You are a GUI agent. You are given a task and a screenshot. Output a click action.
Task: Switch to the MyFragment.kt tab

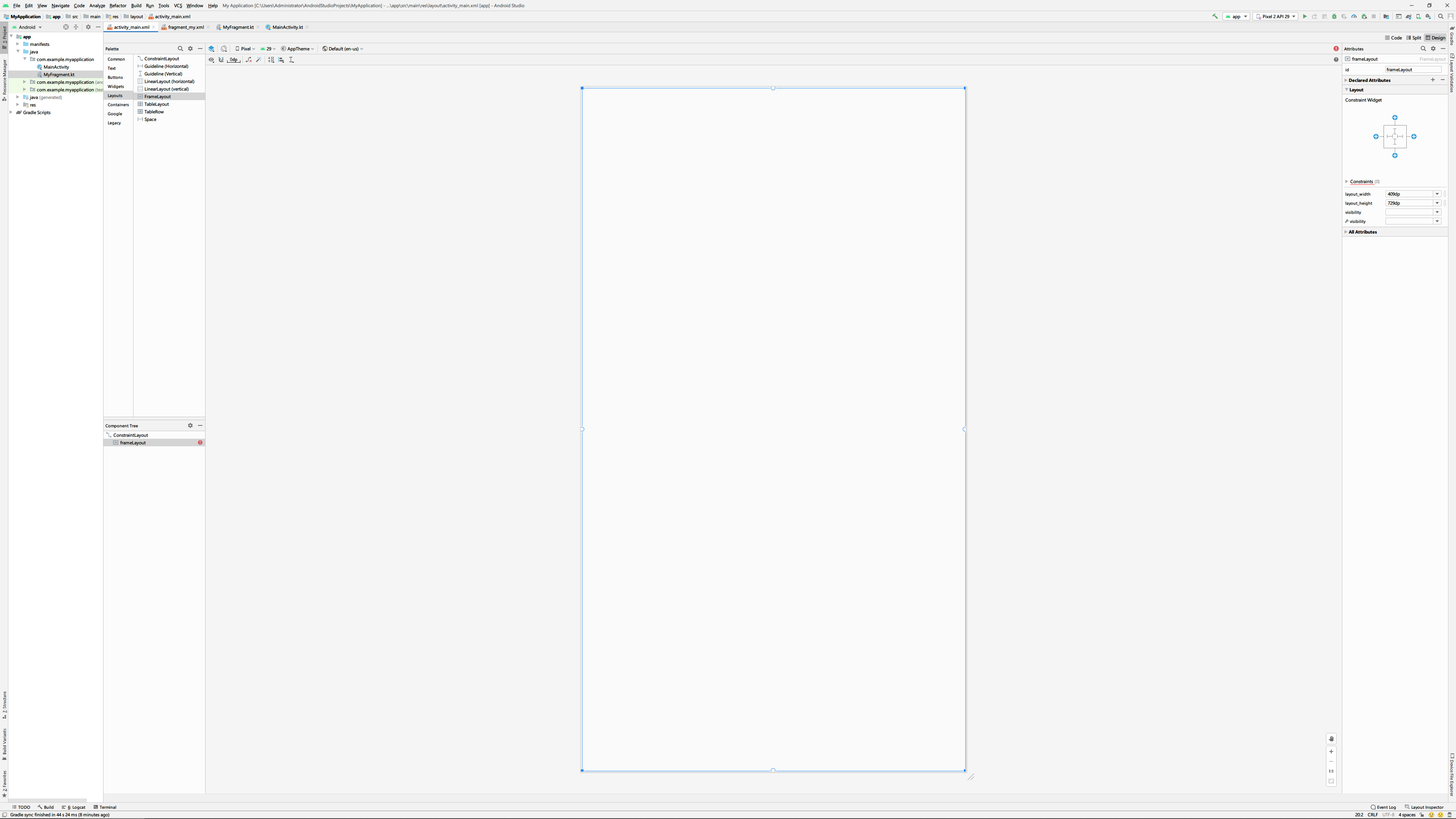click(238, 27)
